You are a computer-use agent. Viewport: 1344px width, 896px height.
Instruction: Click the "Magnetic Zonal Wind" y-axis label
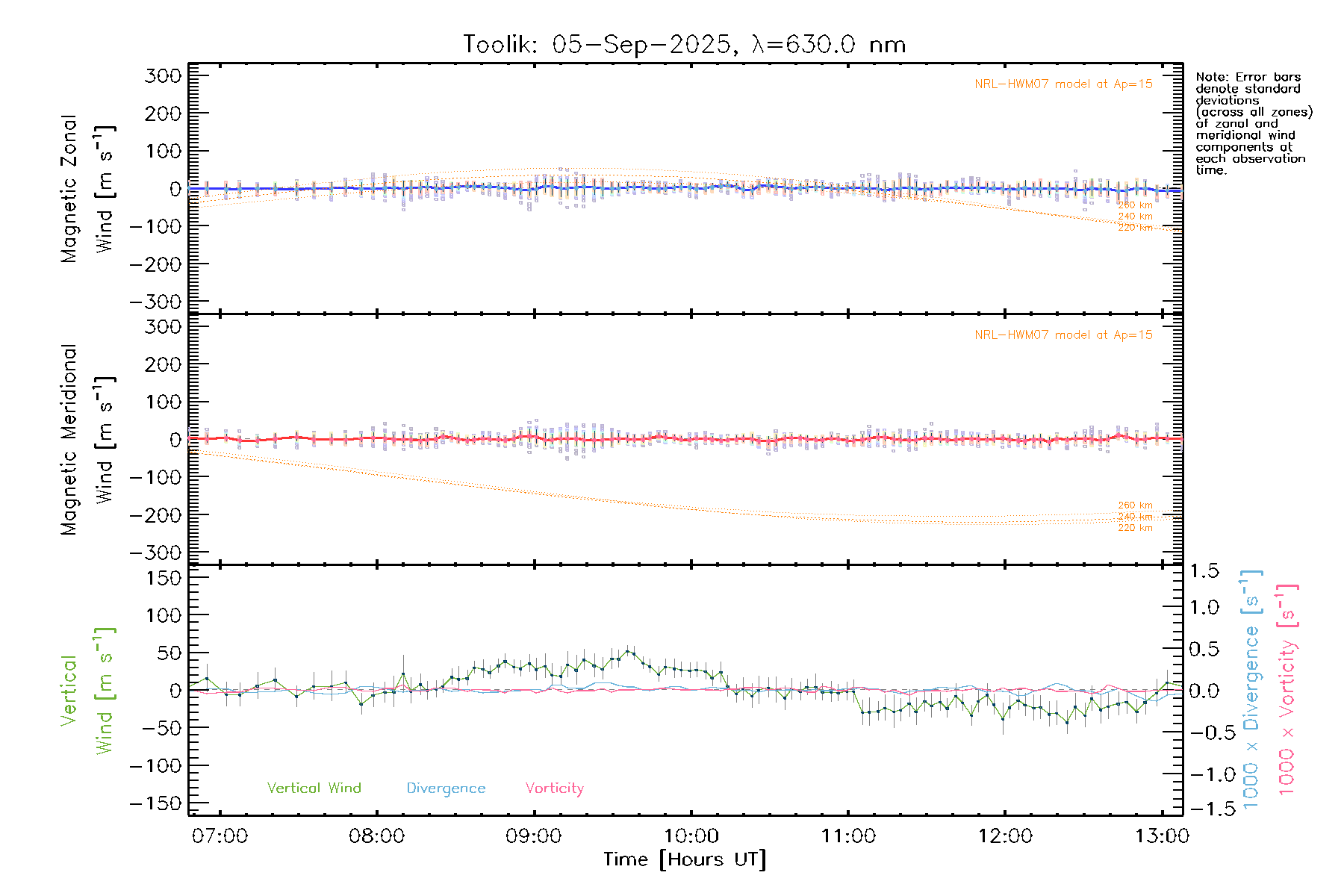point(86,188)
